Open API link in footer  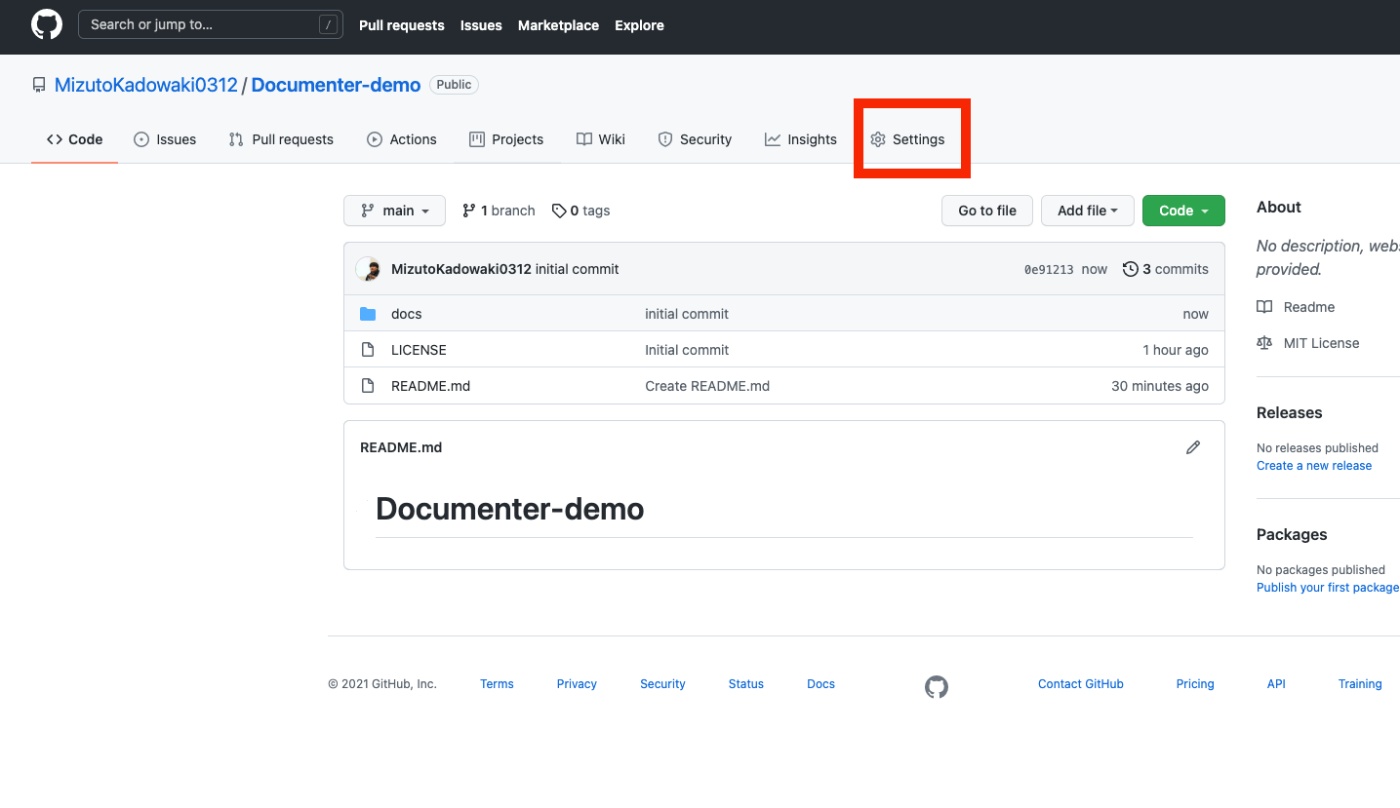click(x=1276, y=684)
